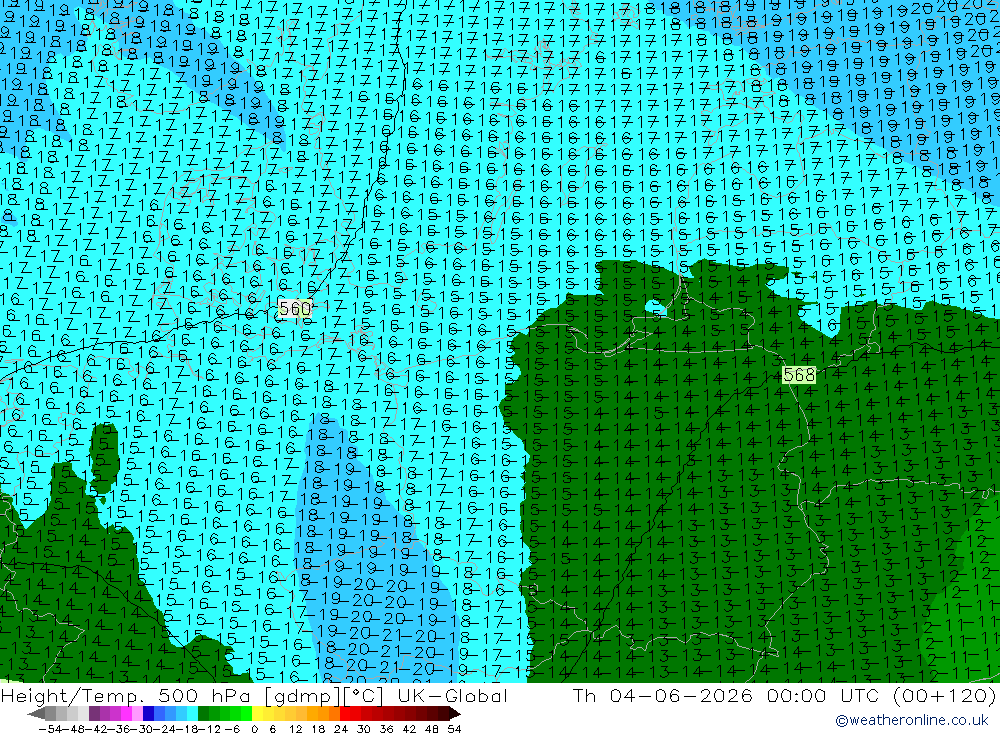The height and width of the screenshot is (733, 1000).
Task: Click the yellow swatch above scale value 0
Action: pos(257,714)
